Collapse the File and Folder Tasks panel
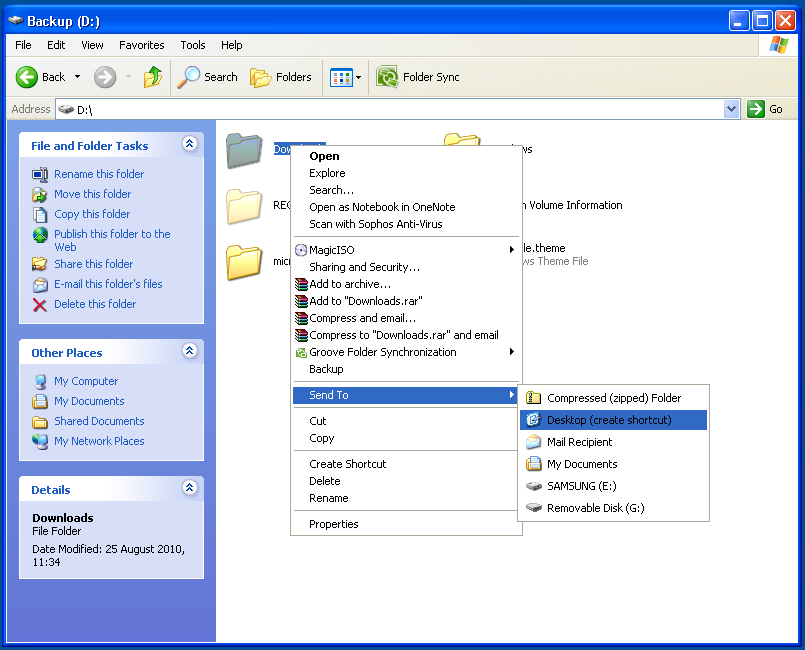 pyautogui.click(x=189, y=145)
